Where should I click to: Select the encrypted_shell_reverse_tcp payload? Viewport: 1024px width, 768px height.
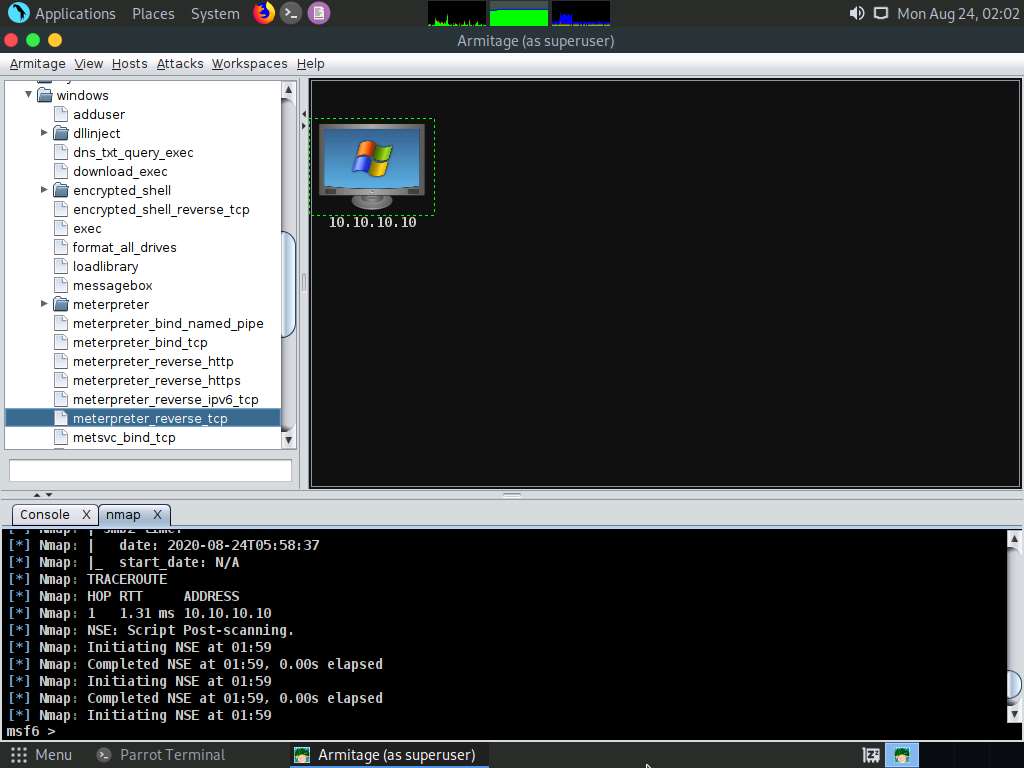tap(161, 209)
